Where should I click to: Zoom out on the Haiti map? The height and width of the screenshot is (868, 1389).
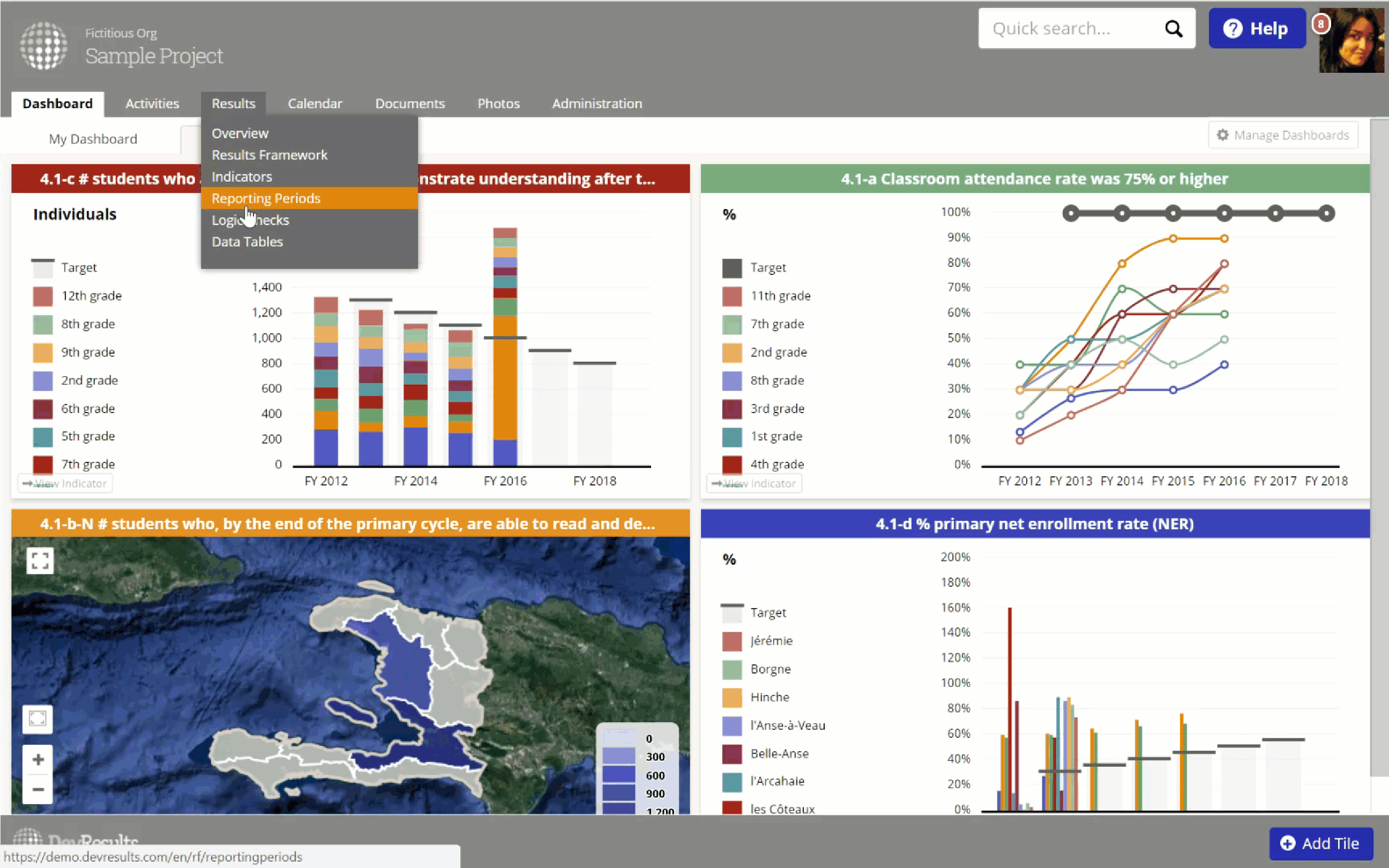[38, 789]
